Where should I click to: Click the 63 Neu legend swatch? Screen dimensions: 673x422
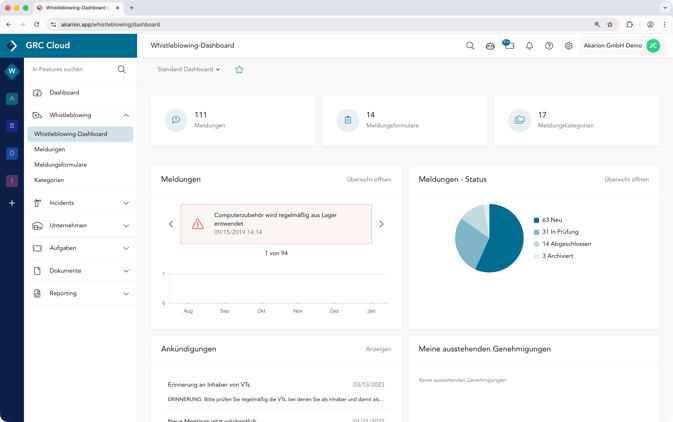click(x=536, y=220)
